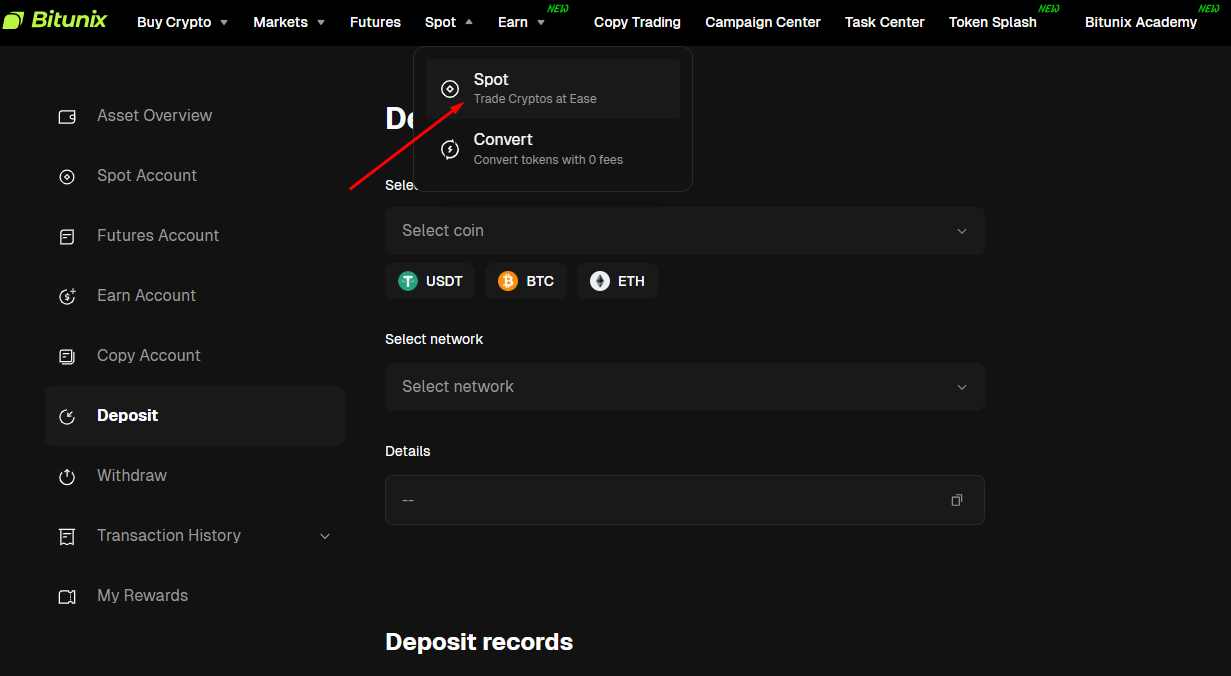The image size is (1231, 676).
Task: Expand the Buy Crypto menu
Action: [183, 22]
